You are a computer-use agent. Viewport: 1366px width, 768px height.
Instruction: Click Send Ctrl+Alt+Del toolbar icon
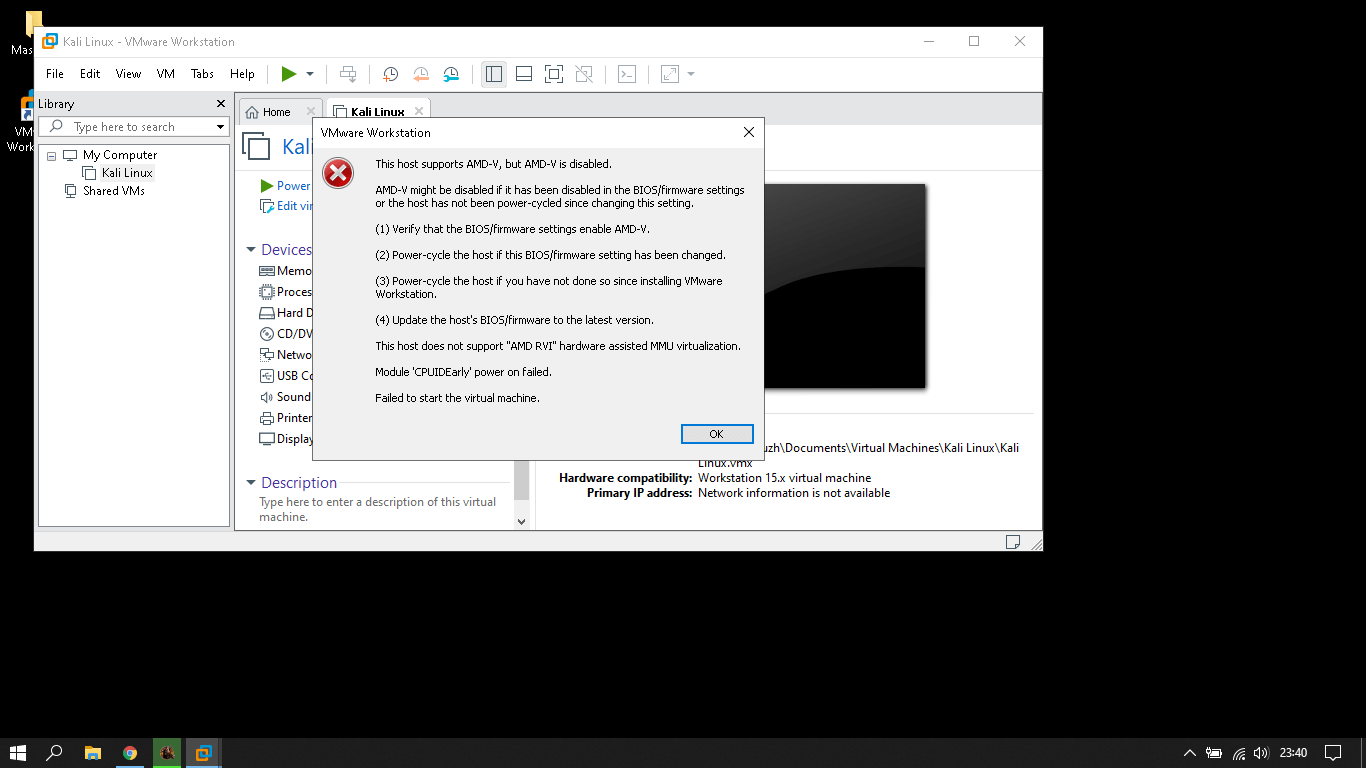[x=348, y=74]
